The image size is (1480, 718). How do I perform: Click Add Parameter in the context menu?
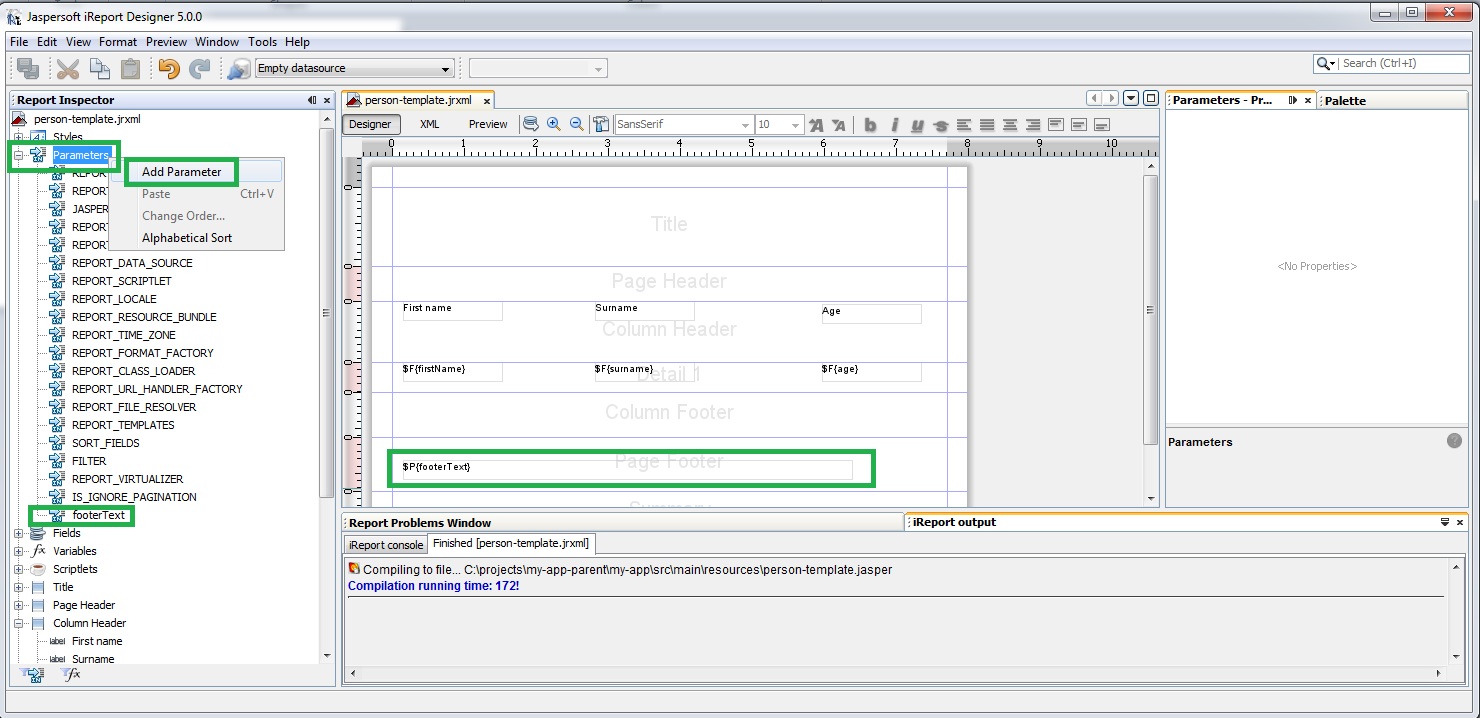click(181, 171)
